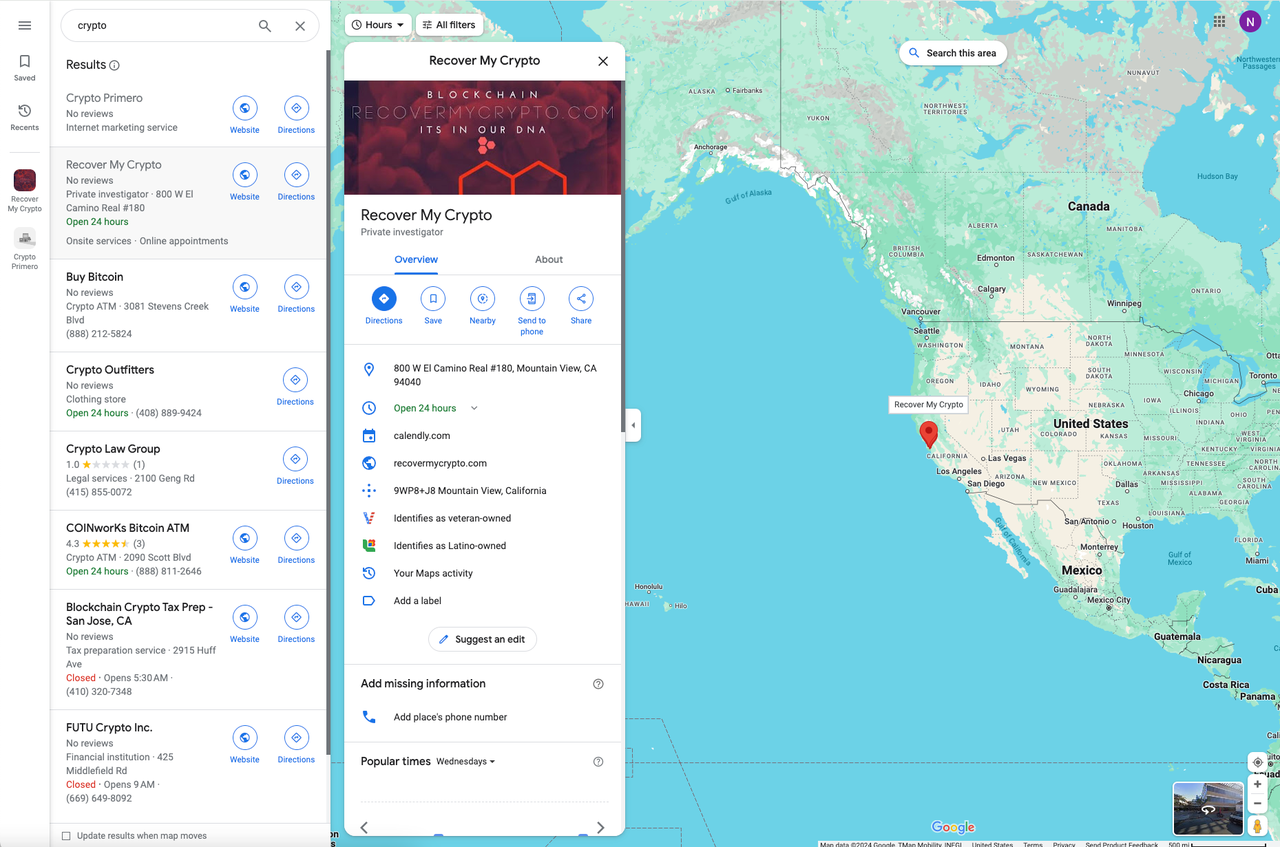Click into the crypto search field
The image size is (1280, 847).
click(x=160, y=26)
